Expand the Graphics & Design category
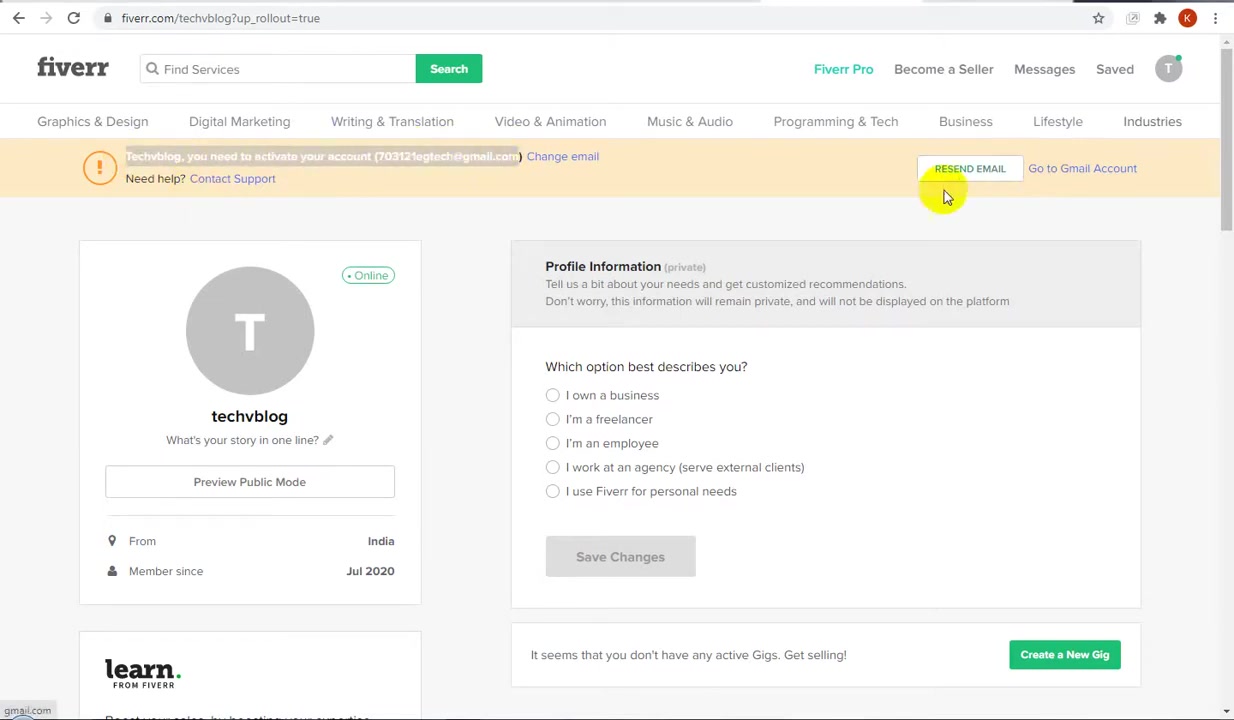 [x=92, y=121]
